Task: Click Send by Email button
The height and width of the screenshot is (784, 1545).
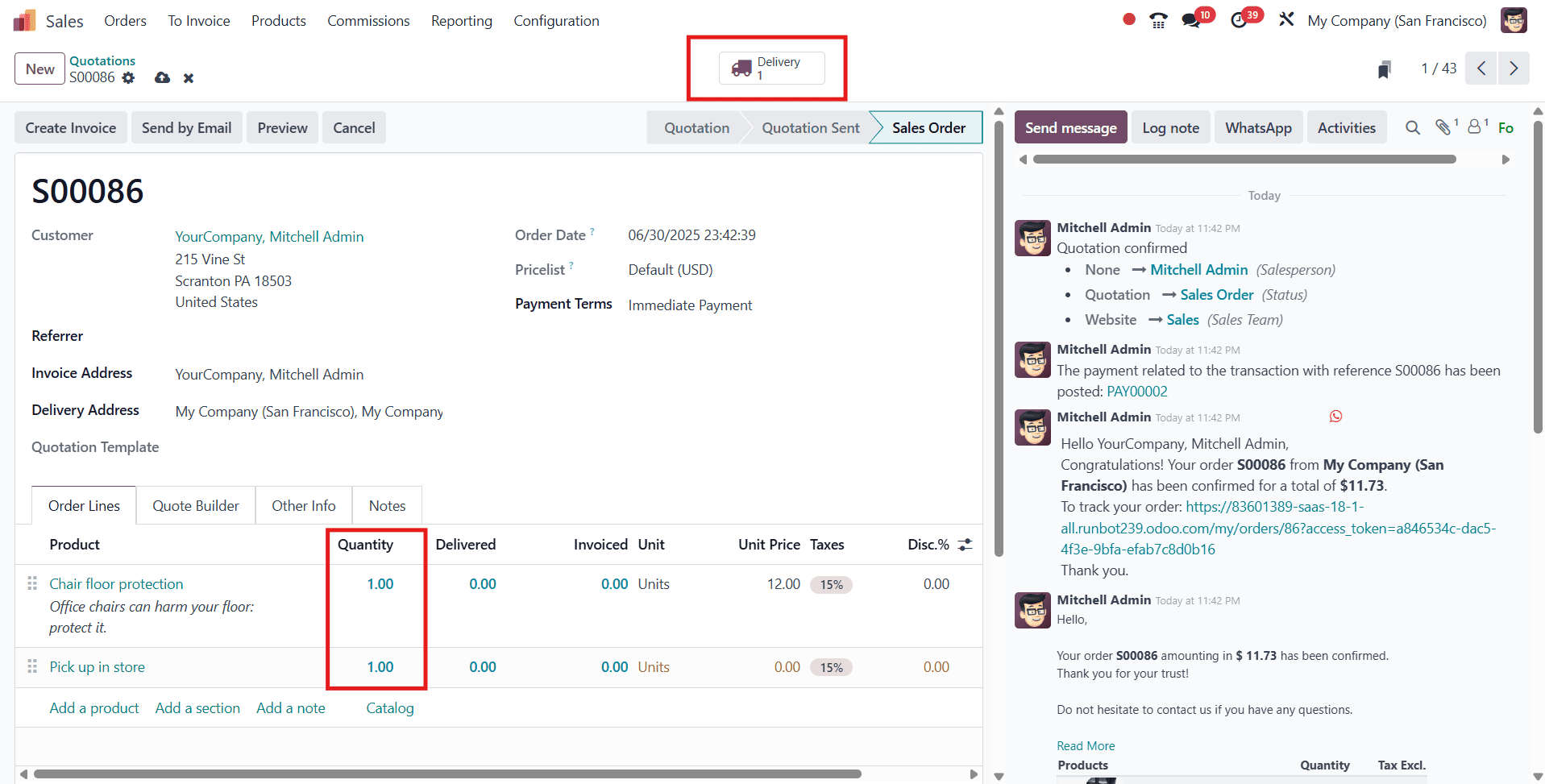Action: pyautogui.click(x=187, y=128)
